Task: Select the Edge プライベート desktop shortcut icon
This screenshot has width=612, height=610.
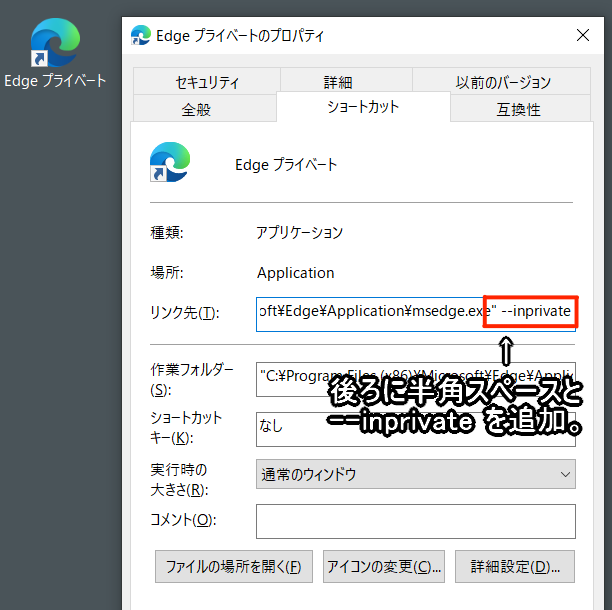Action: click(55, 43)
